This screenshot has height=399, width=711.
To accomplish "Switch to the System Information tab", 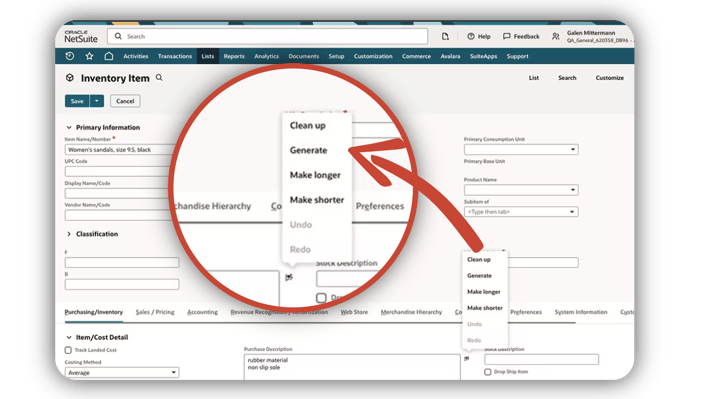I will tap(581, 312).
